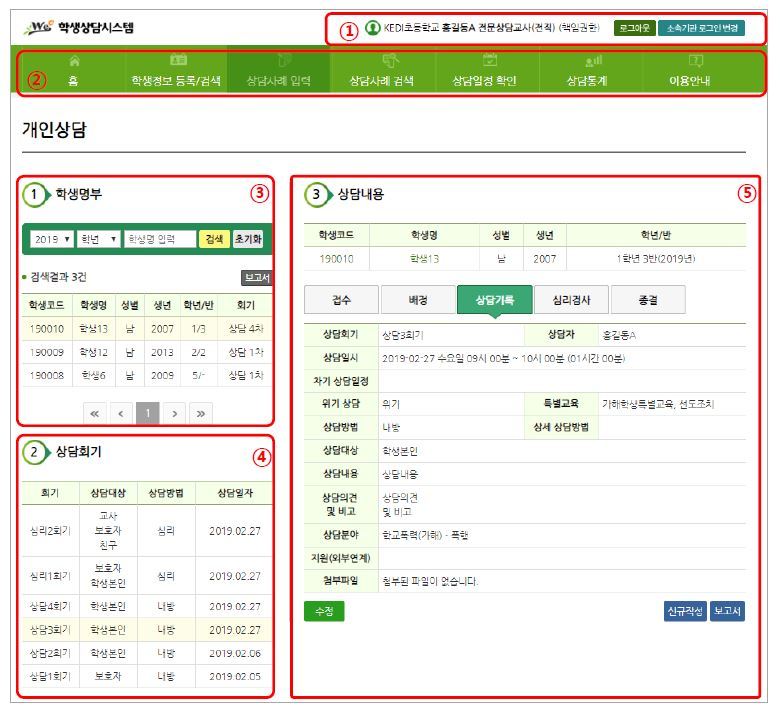
Task: Focus the 학생명 입력 search field
Action: (160, 240)
